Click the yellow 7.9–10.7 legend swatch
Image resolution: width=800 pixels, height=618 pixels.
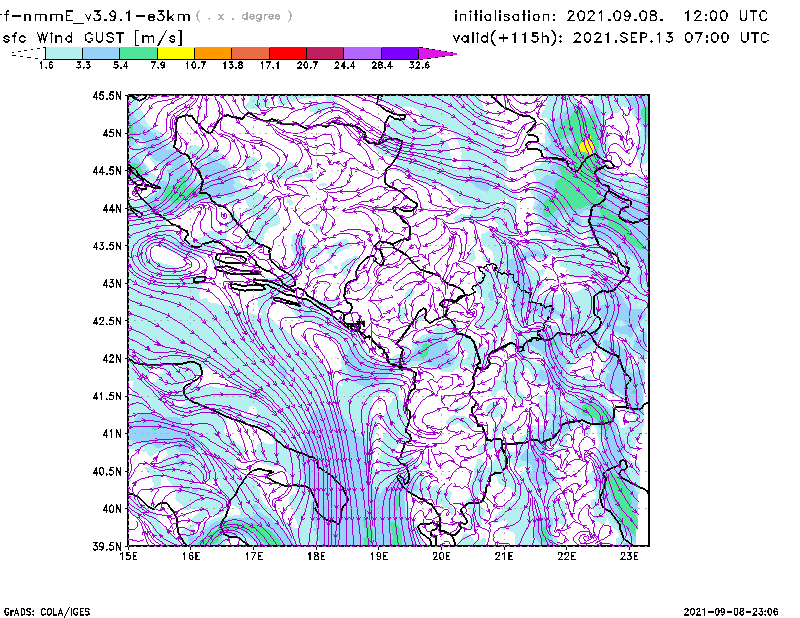176,53
